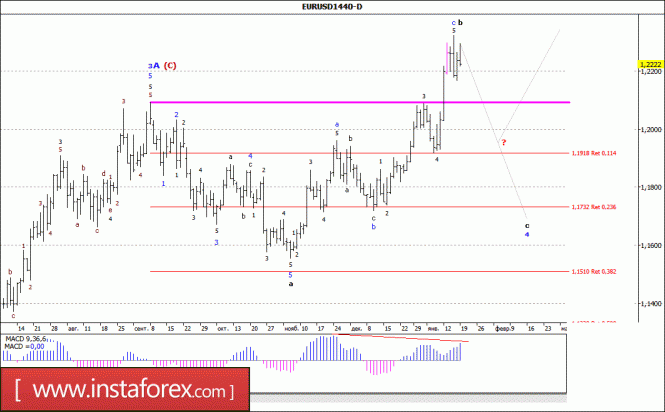Select the magenta horizontal resistance line
The width and height of the screenshot is (665, 412).
[x=360, y=102]
